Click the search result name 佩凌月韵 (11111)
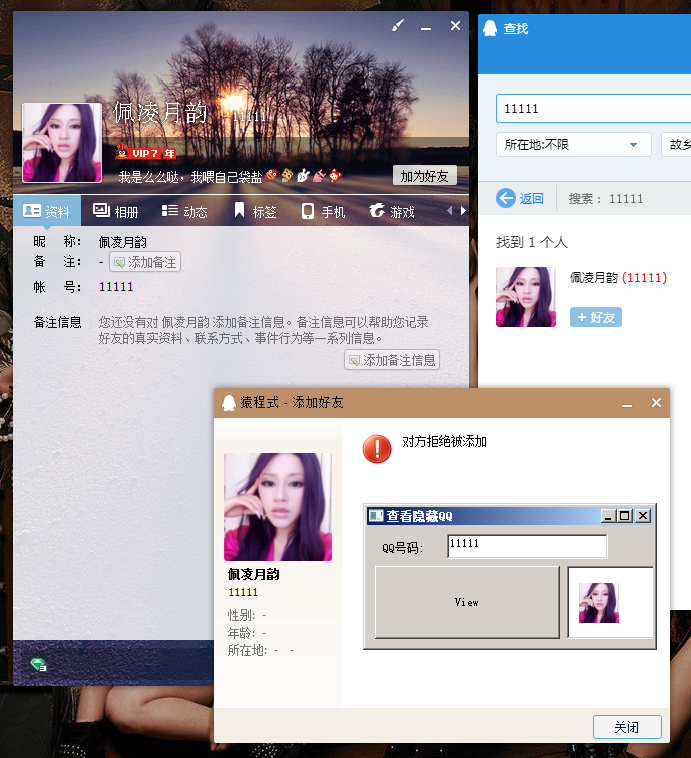This screenshot has height=758, width=691. coord(618,277)
